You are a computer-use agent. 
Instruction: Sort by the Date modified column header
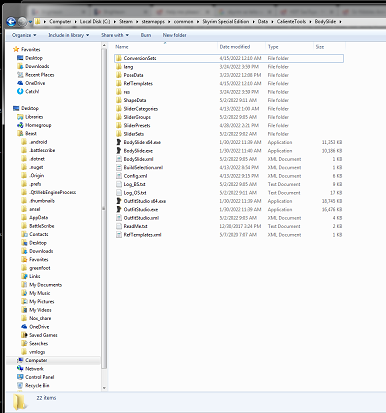242,47
